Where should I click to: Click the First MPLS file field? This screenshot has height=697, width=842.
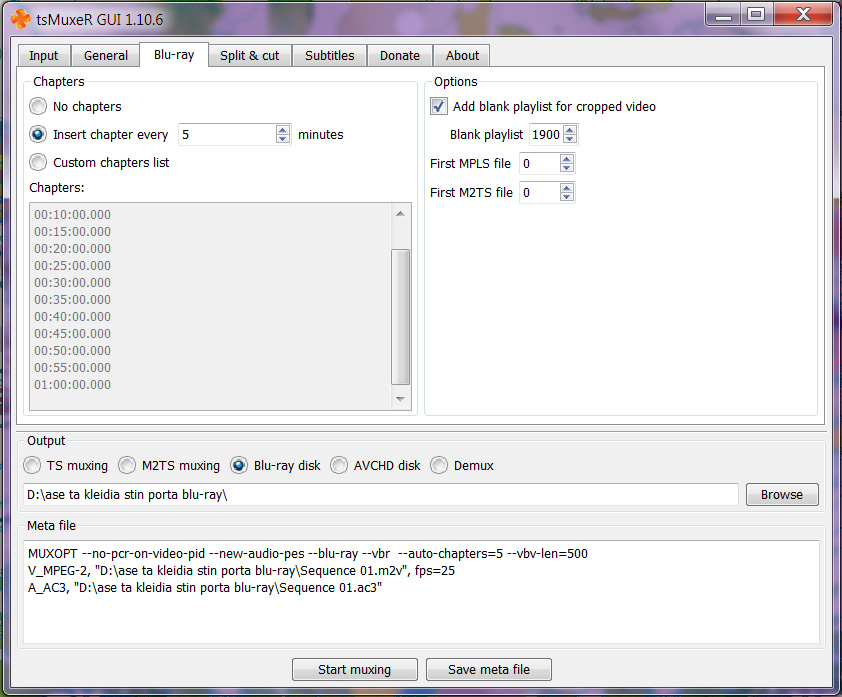click(x=539, y=163)
